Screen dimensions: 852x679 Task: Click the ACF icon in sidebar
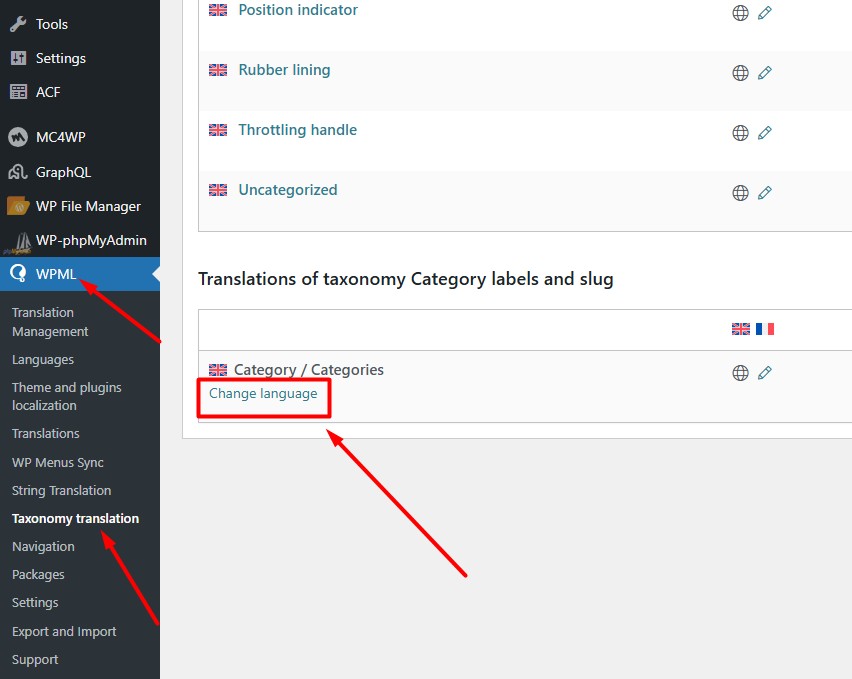pyautogui.click(x=18, y=92)
